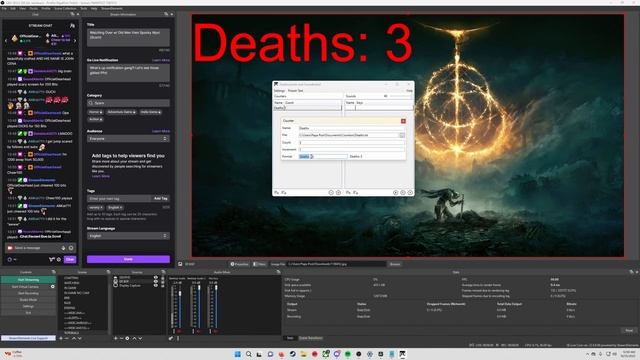Remove the Horror category tag
This screenshot has width=640, height=360.
101,112
